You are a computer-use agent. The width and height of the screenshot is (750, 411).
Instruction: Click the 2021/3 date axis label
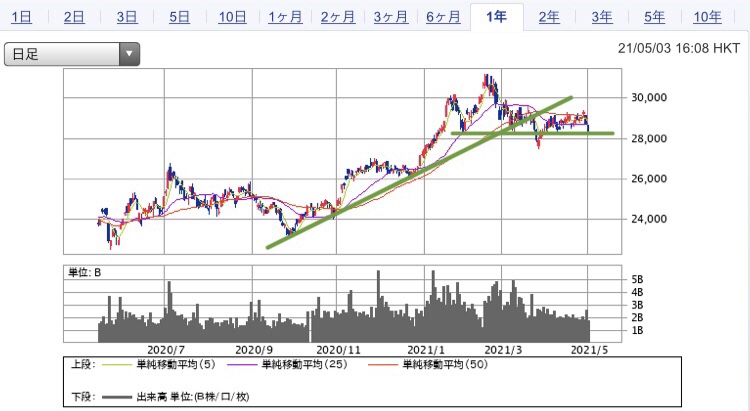click(503, 350)
